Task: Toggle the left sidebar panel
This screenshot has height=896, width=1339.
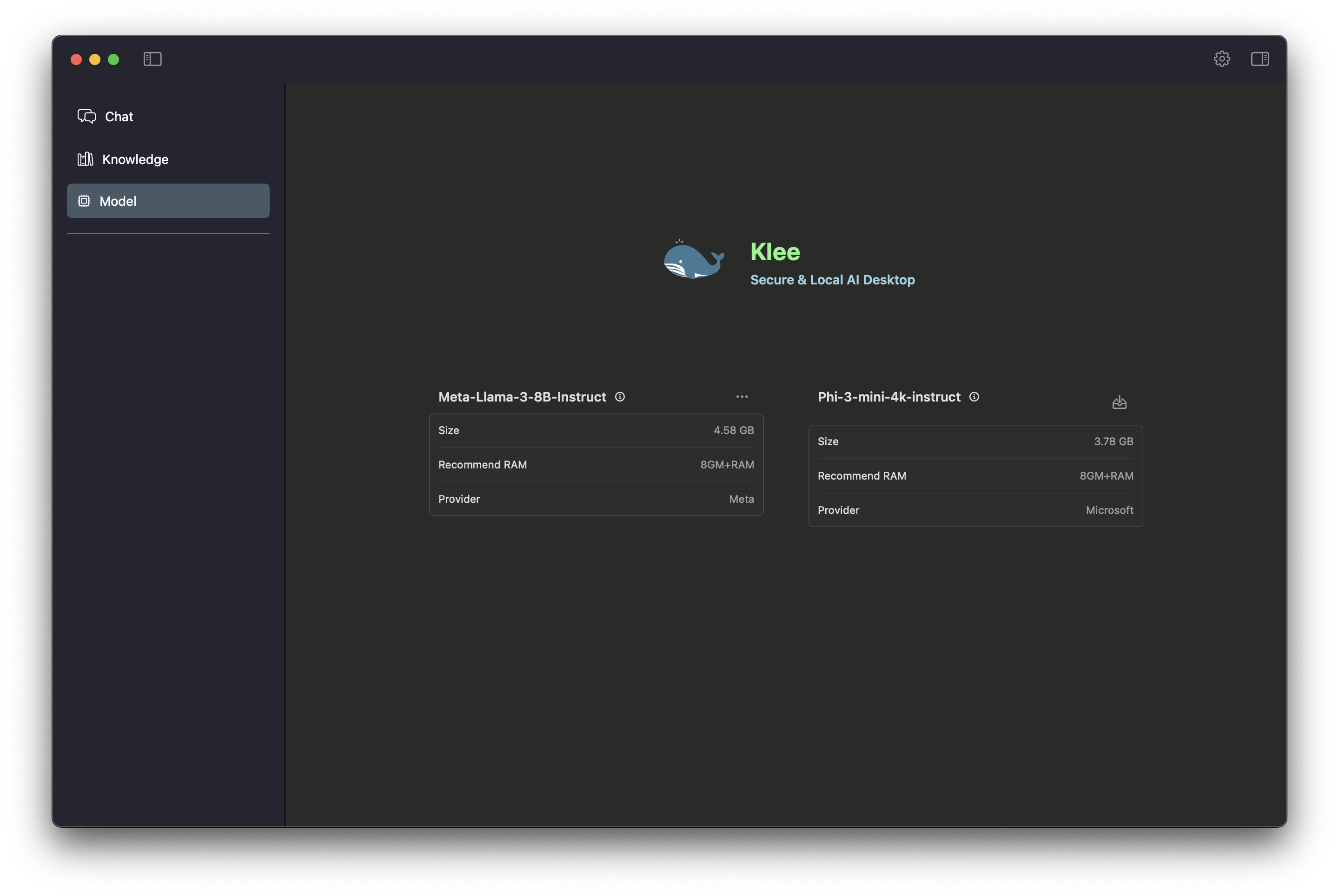Action: tap(152, 59)
